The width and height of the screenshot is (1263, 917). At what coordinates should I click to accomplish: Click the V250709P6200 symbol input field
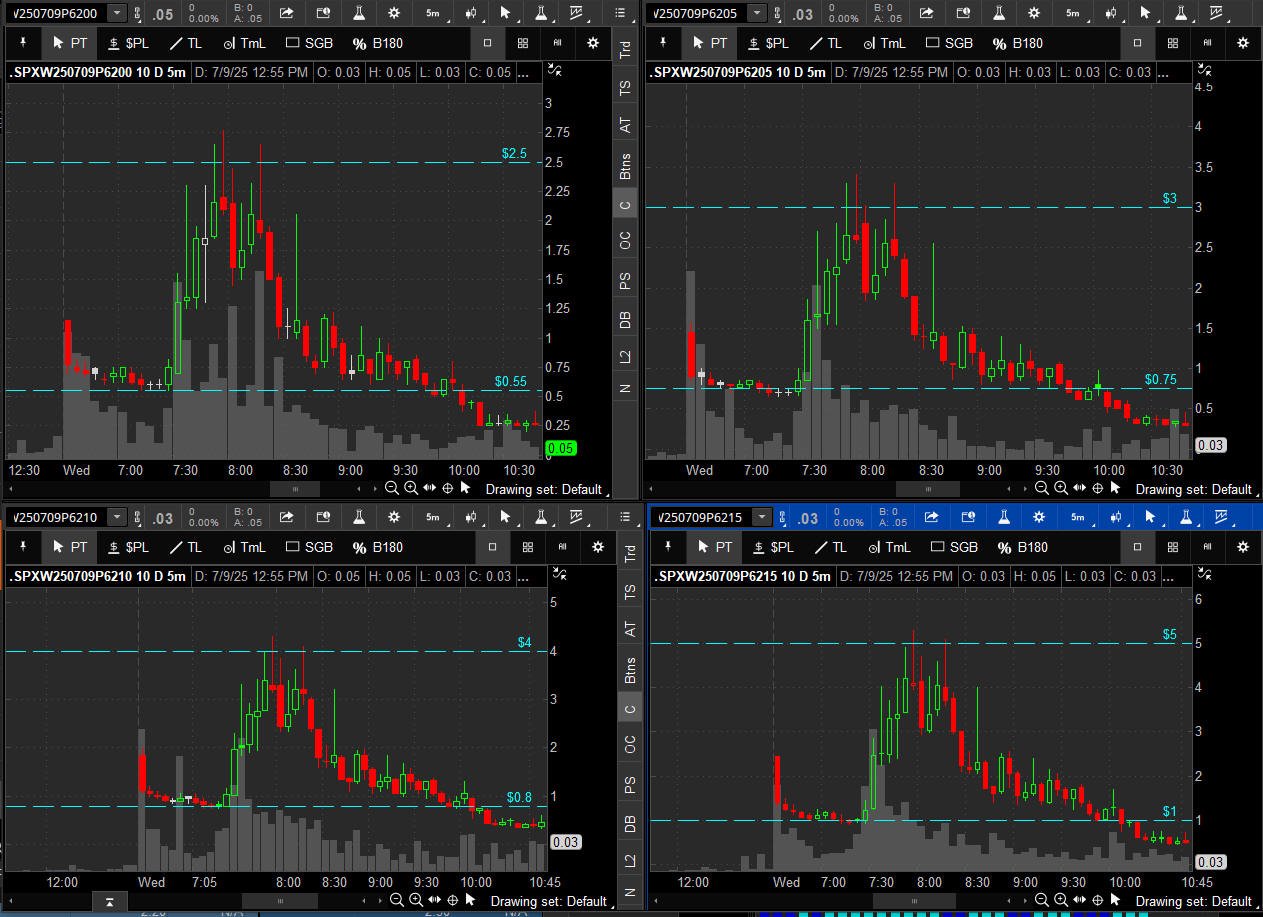click(56, 13)
